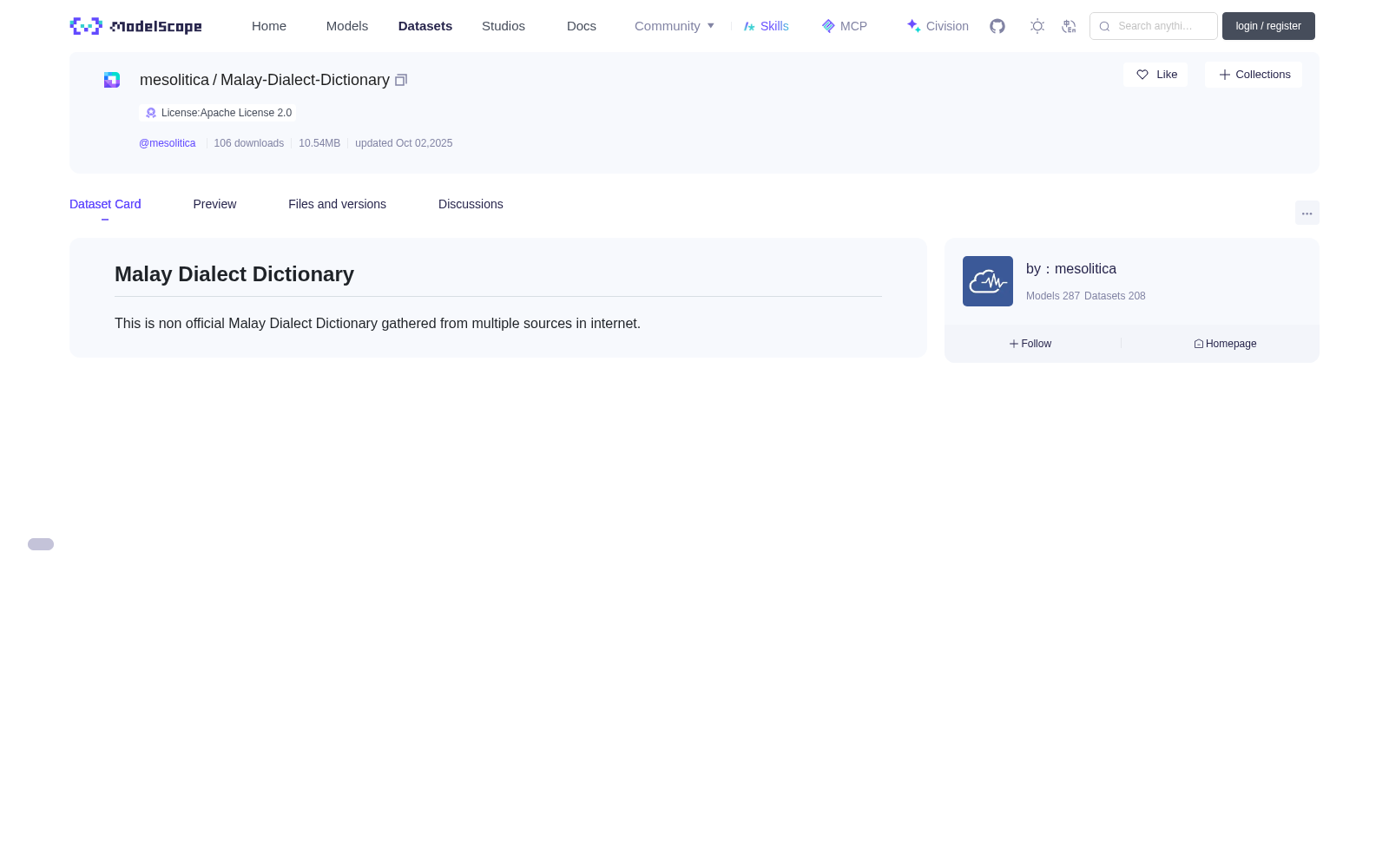
Task: Expand the Community dropdown menu
Action: (675, 26)
